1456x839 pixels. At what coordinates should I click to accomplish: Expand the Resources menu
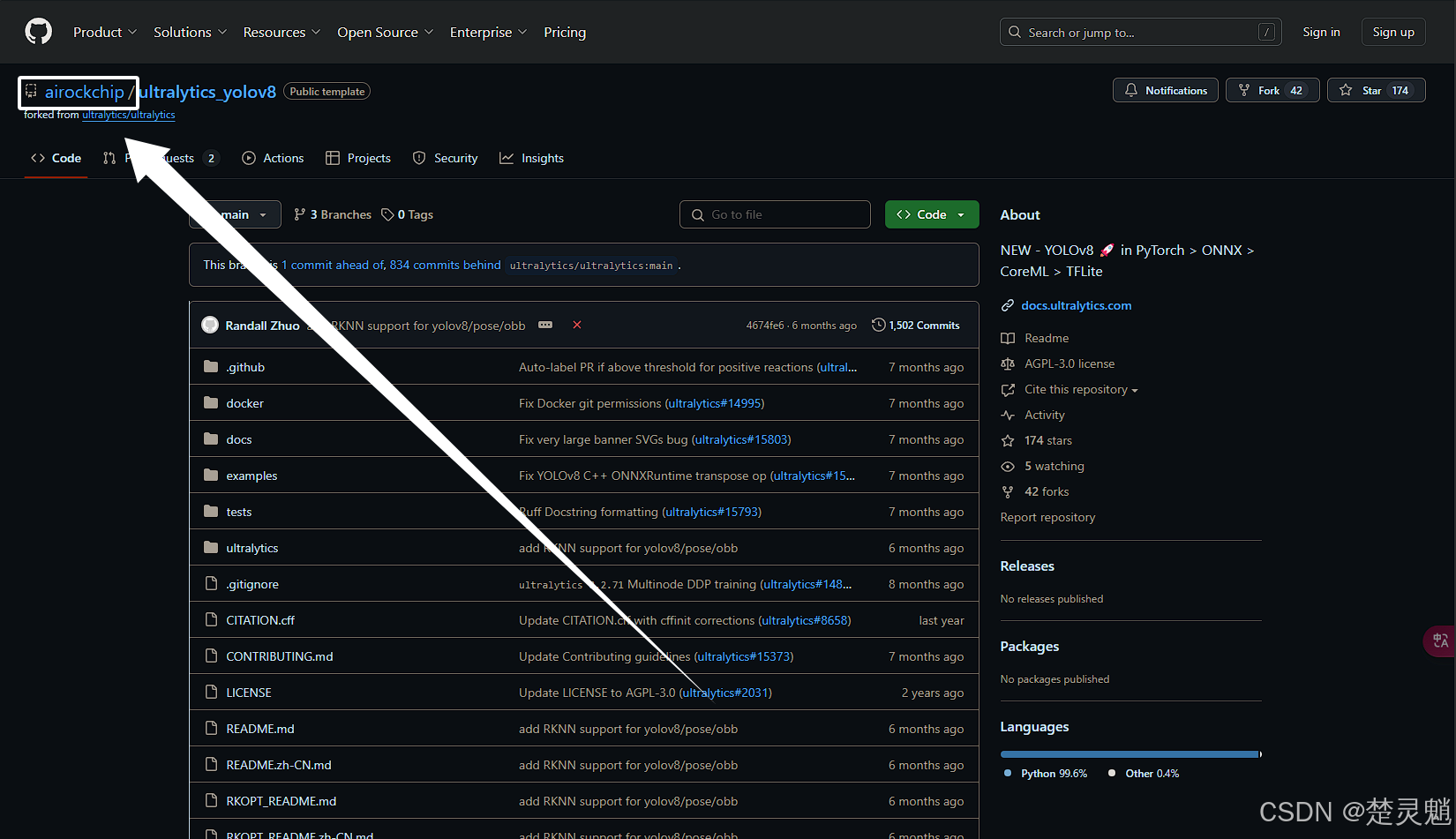(x=281, y=32)
